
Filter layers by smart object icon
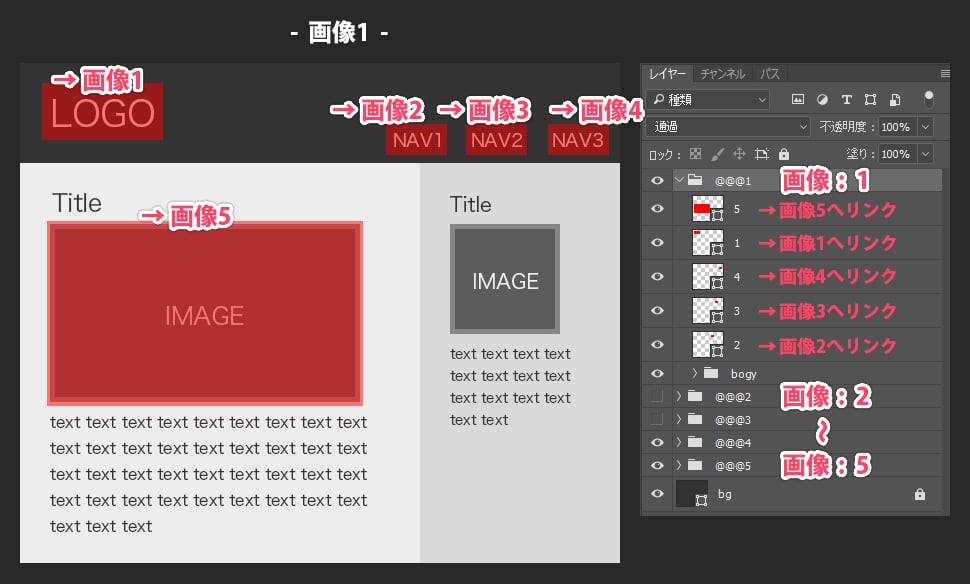point(895,100)
